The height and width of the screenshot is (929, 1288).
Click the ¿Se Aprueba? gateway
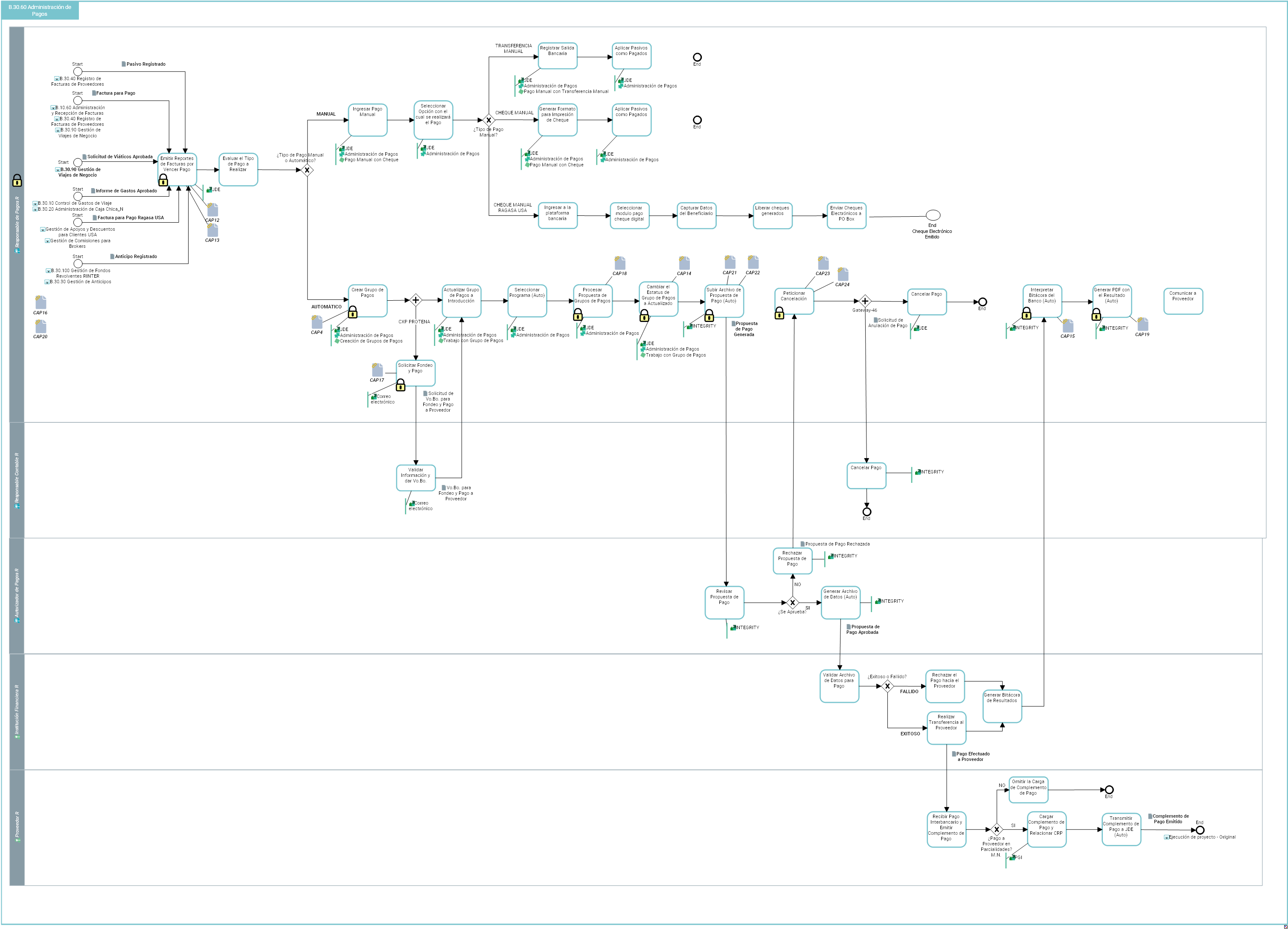click(x=793, y=603)
